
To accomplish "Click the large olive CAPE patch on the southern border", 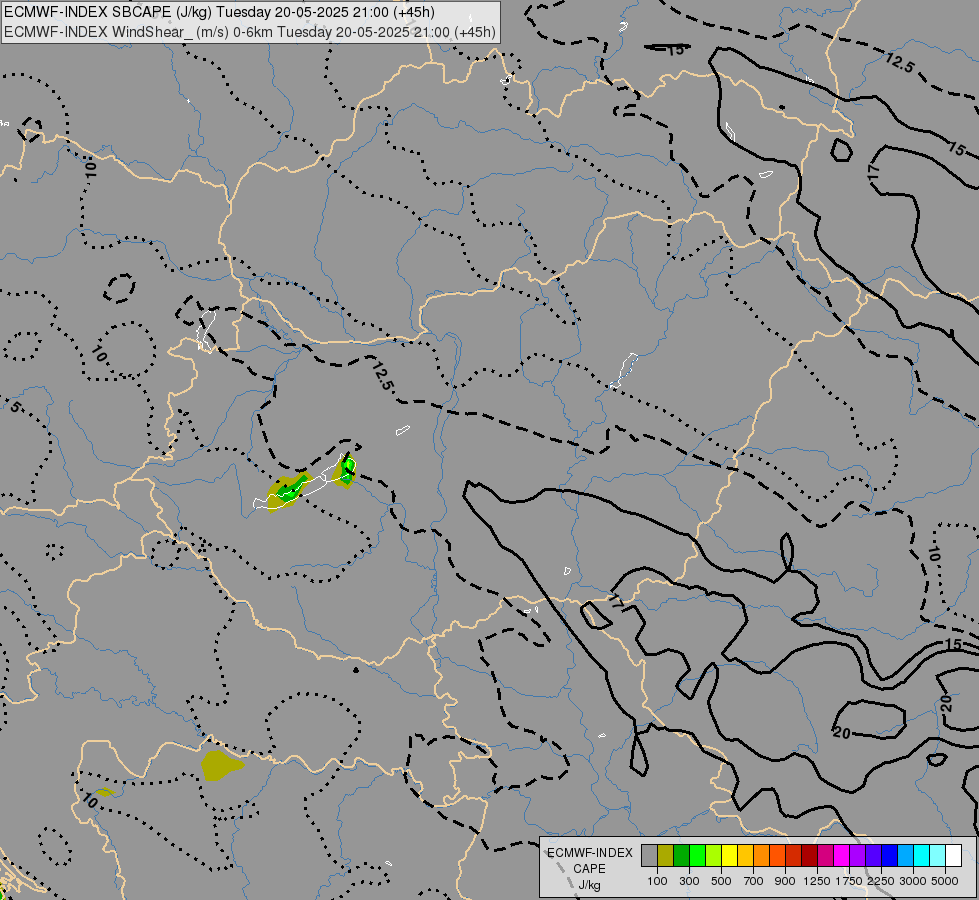I will (221, 766).
